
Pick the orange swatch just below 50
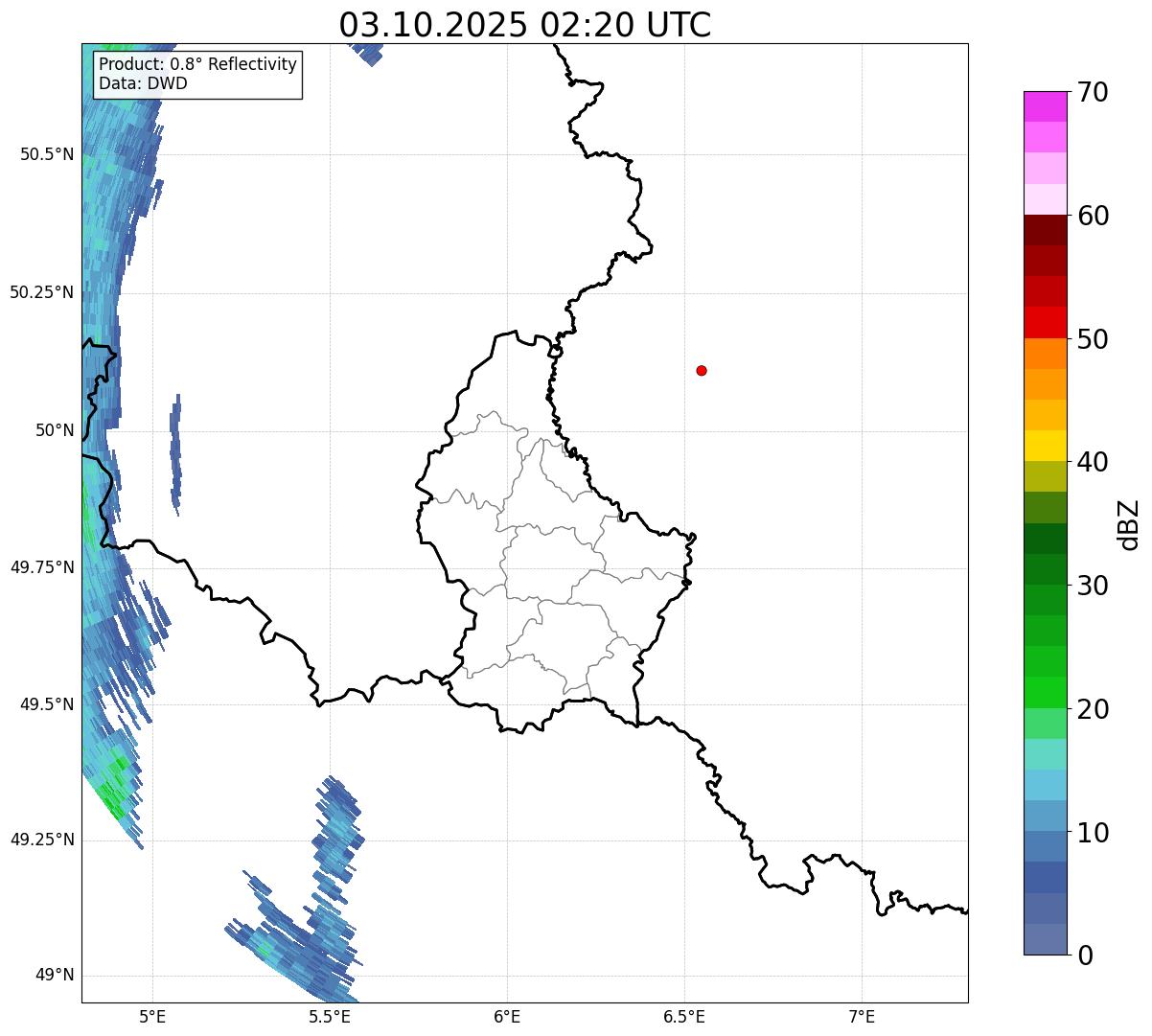[1046, 354]
